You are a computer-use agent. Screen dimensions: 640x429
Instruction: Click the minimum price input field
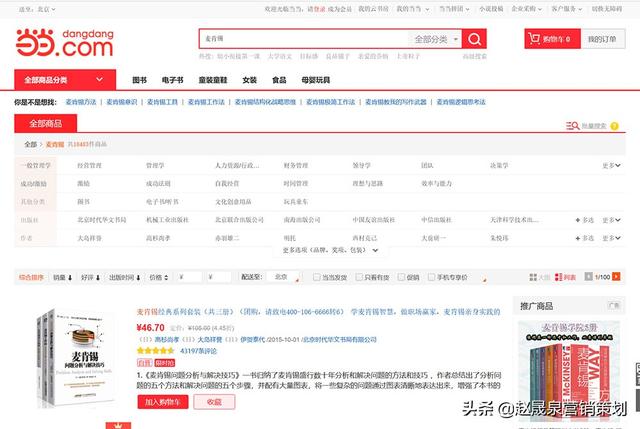pos(189,277)
